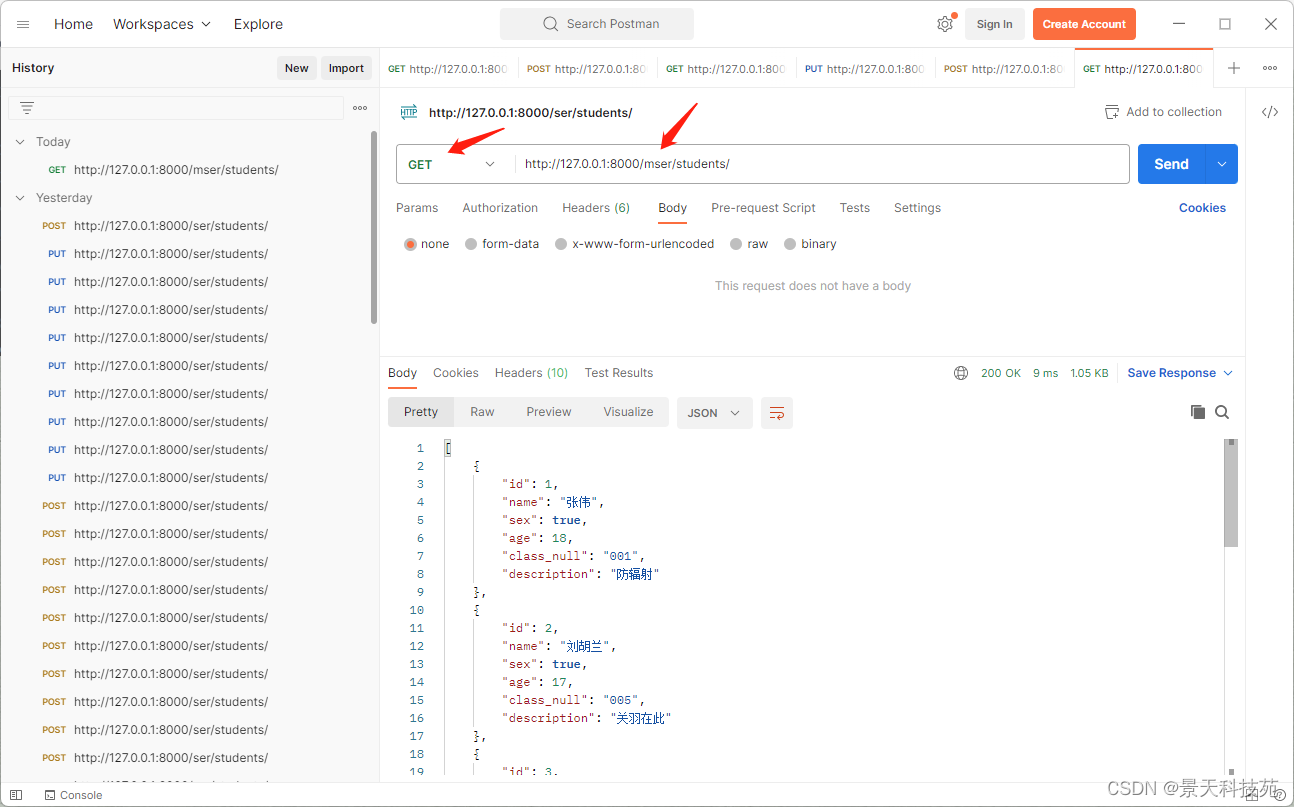Switch to the Authorization tab
Viewport: 1294px width, 807px height.
(500, 208)
